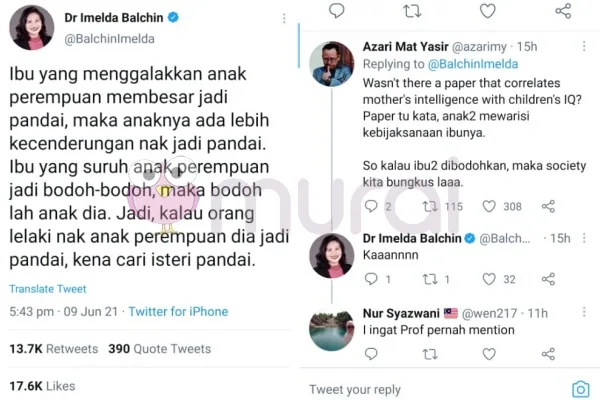View the 390 Quote Tweets
The image size is (600, 400).
pos(160,349)
